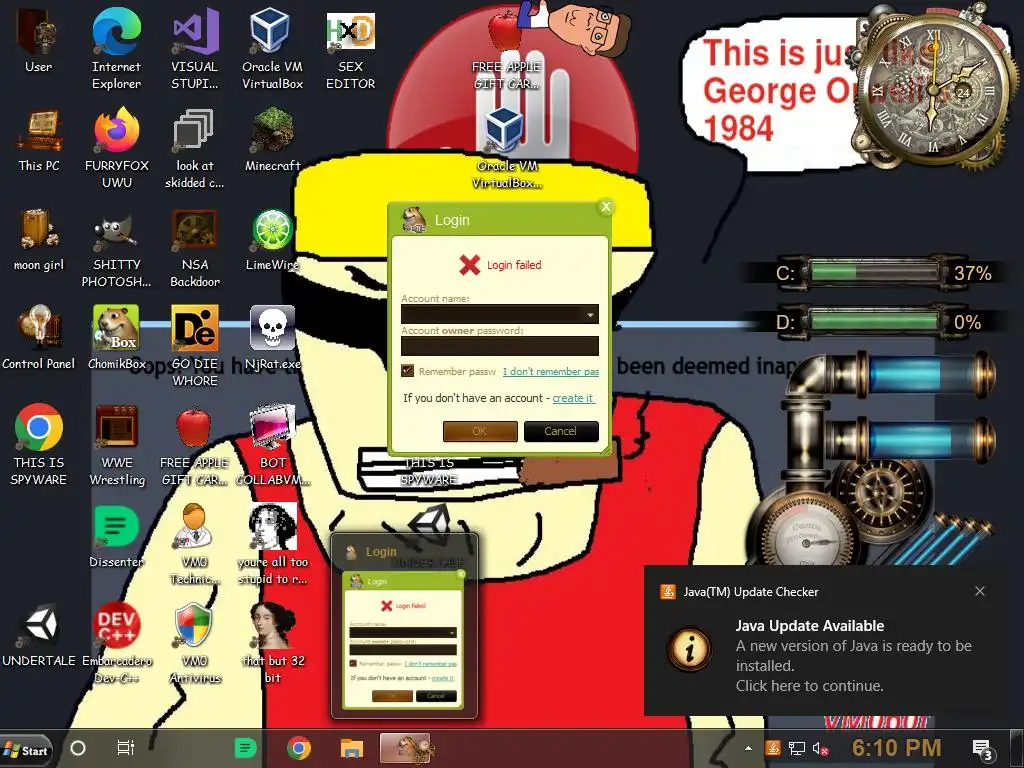Launch ChomikBox desktop icon
1024x768 pixels.
(117, 338)
